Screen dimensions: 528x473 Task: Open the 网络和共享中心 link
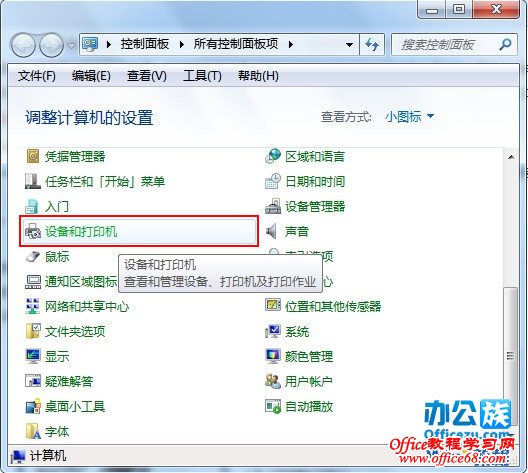tap(87, 307)
